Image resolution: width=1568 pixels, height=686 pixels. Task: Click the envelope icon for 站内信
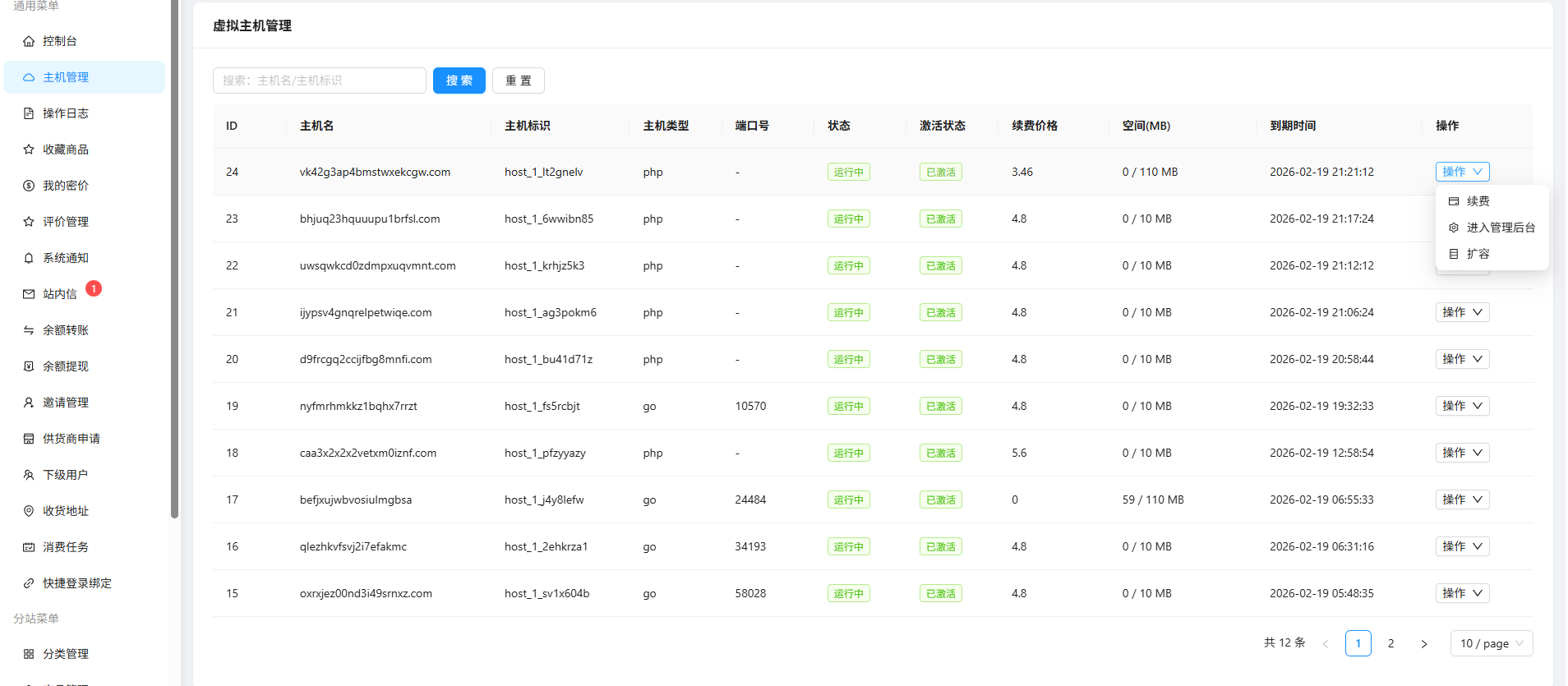coord(29,294)
